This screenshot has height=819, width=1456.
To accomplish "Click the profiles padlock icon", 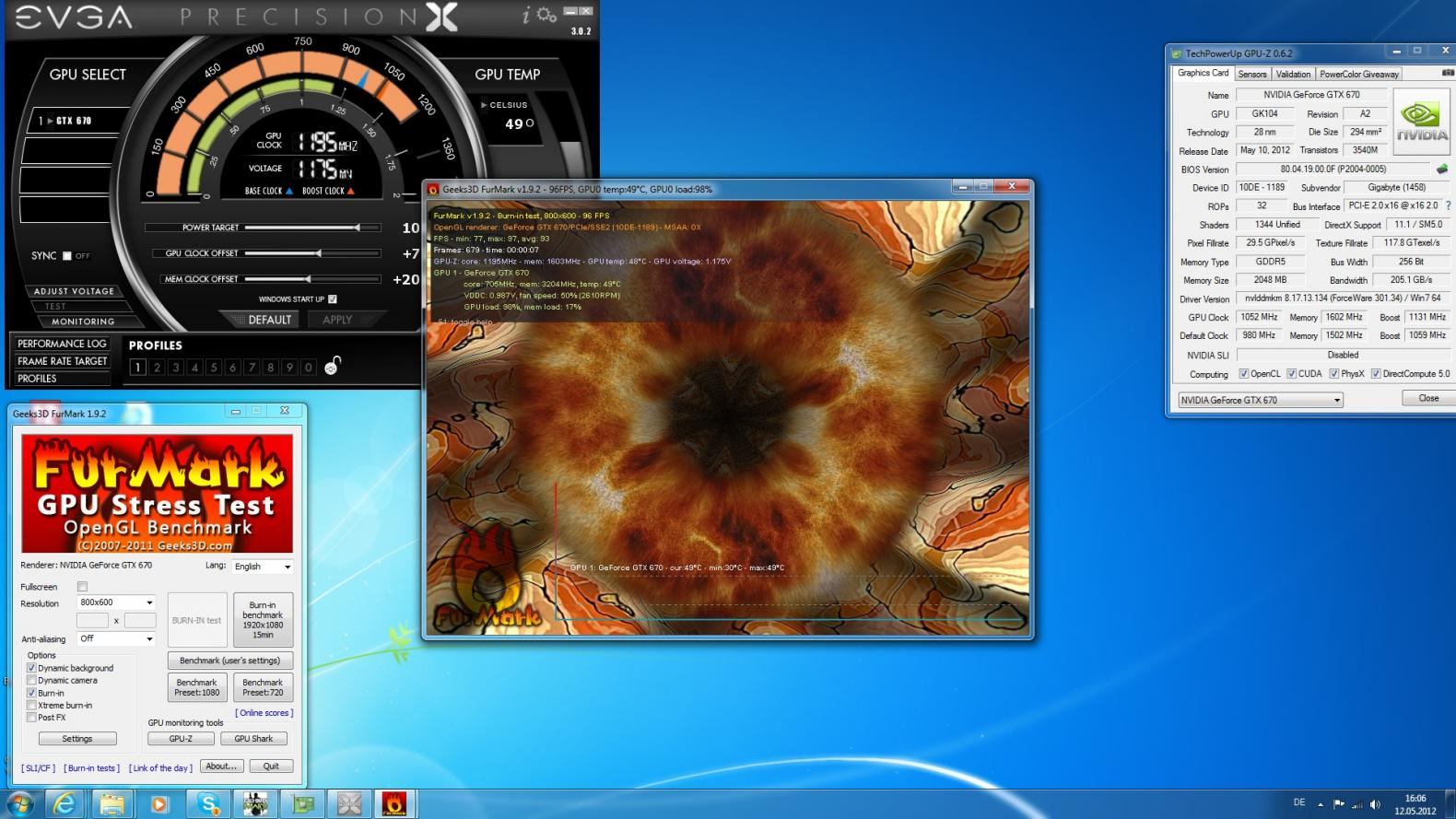I will [333, 366].
